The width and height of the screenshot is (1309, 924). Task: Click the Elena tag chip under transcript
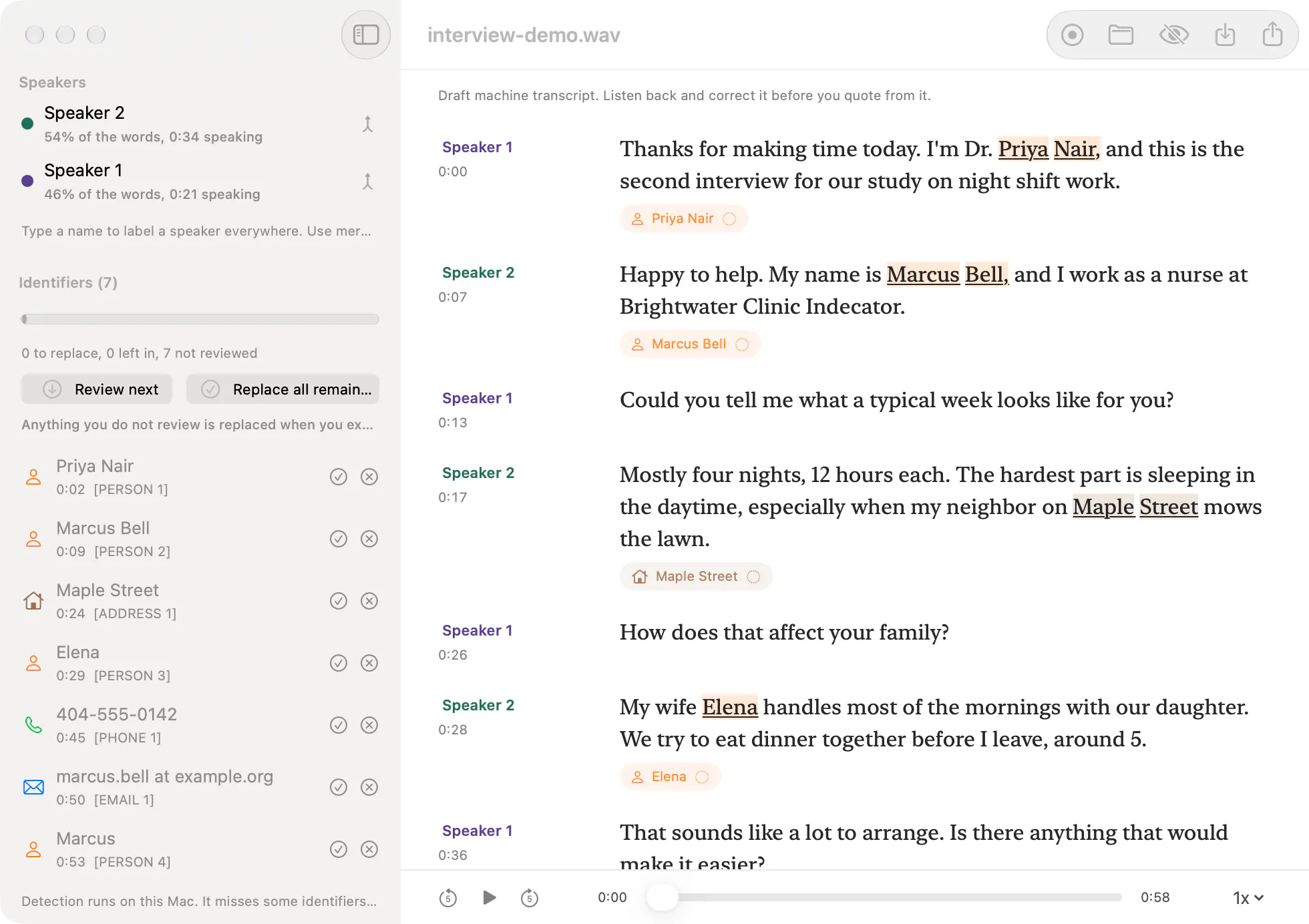pyautogui.click(x=670, y=776)
